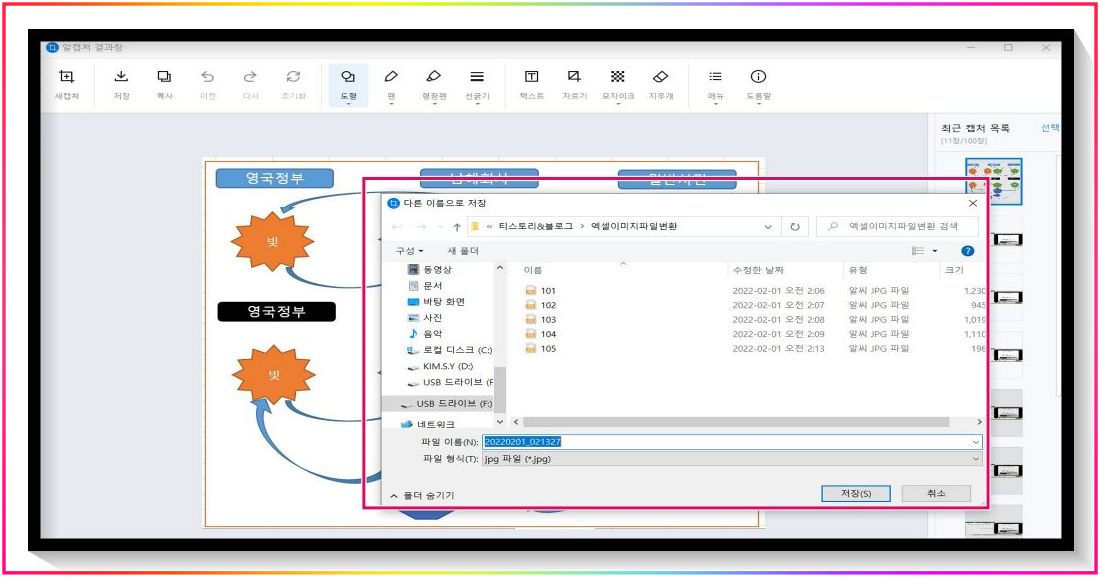Select 바탕 화면 in the folder tree
The height and width of the screenshot is (577, 1100).
tap(436, 302)
